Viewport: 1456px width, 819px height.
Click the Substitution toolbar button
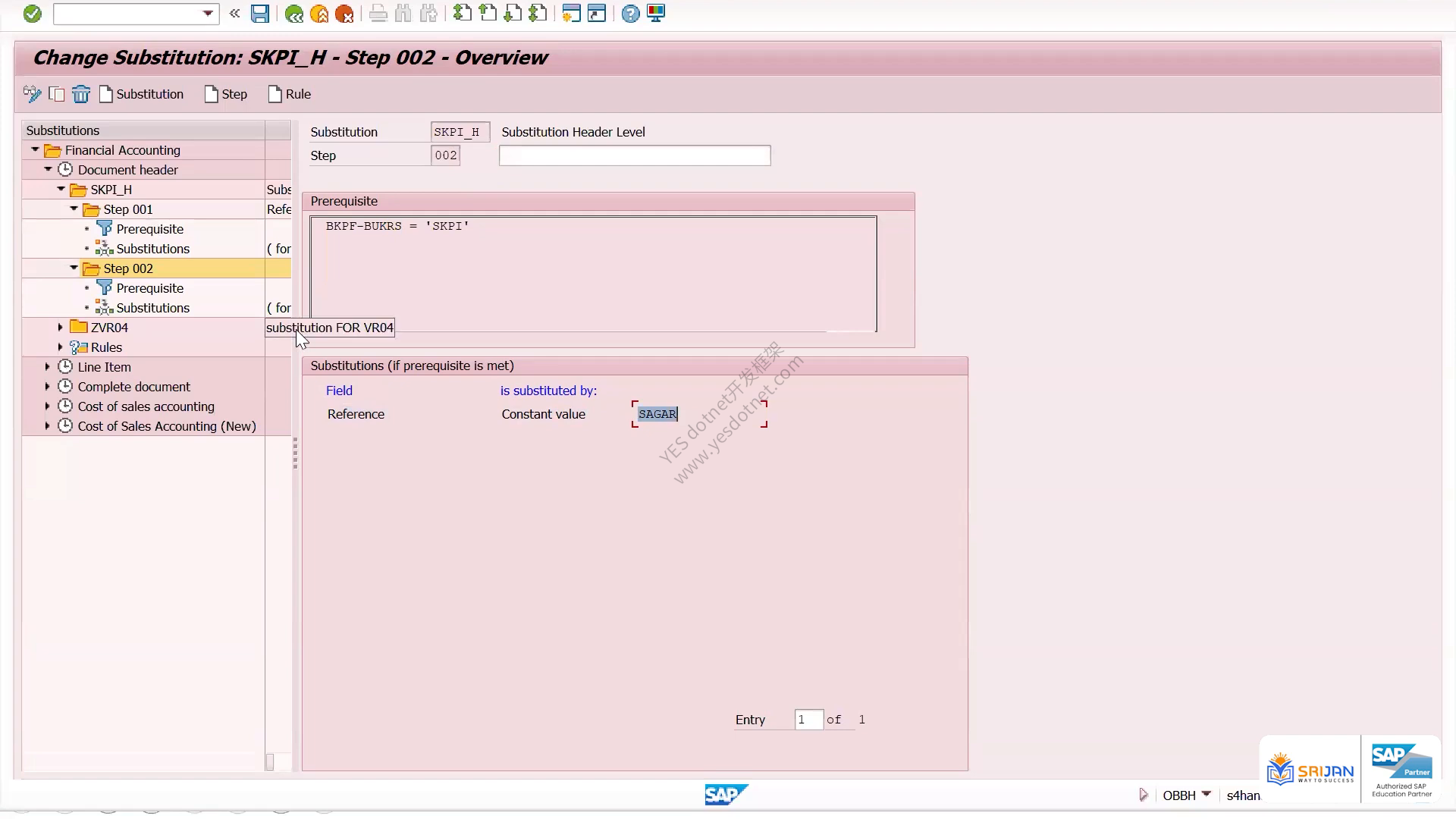coord(142,94)
